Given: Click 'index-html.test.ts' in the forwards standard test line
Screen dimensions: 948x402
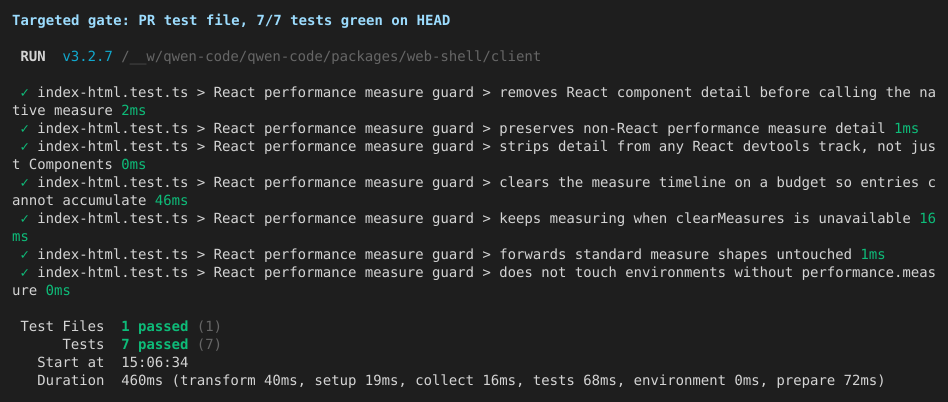Looking at the screenshot, I should (112, 254).
